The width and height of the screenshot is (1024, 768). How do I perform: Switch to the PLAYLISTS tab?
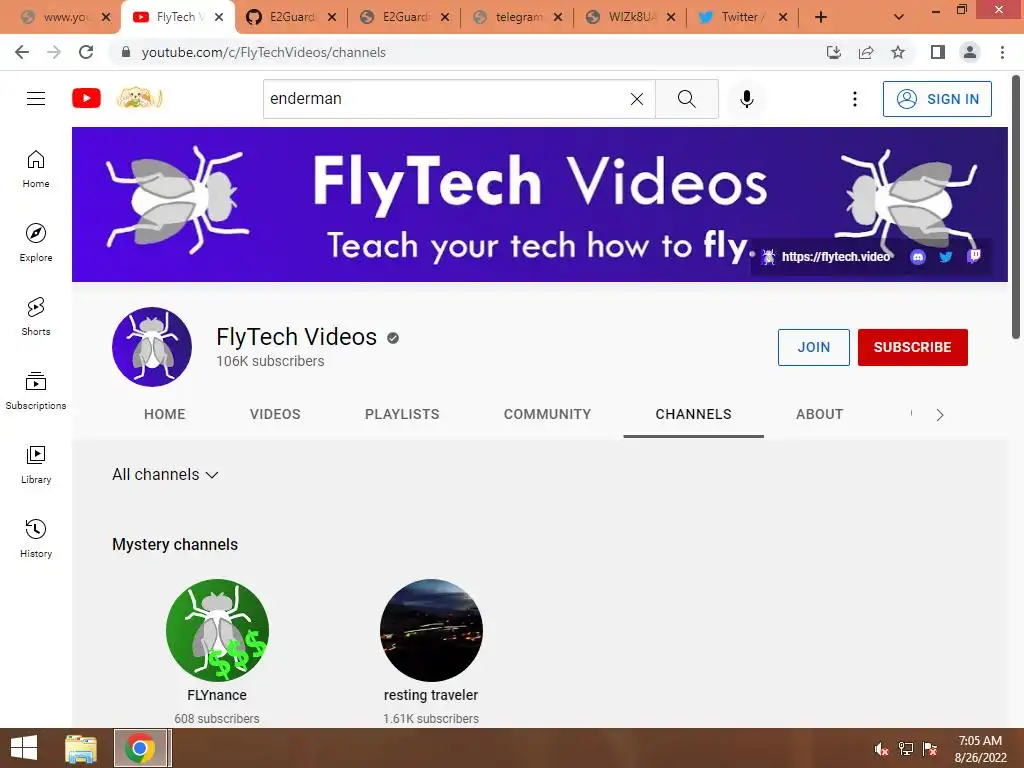coord(402,414)
